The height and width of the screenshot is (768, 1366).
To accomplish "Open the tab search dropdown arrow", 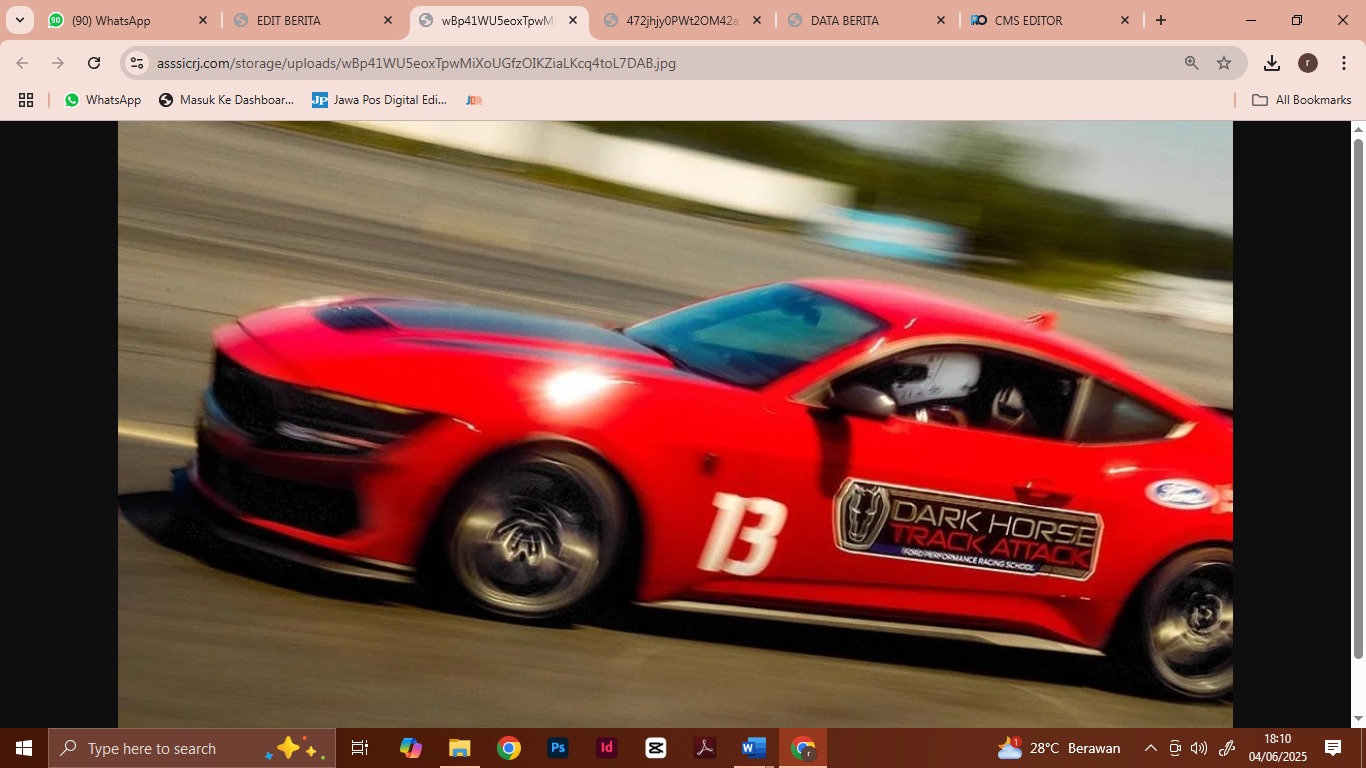I will [x=20, y=20].
